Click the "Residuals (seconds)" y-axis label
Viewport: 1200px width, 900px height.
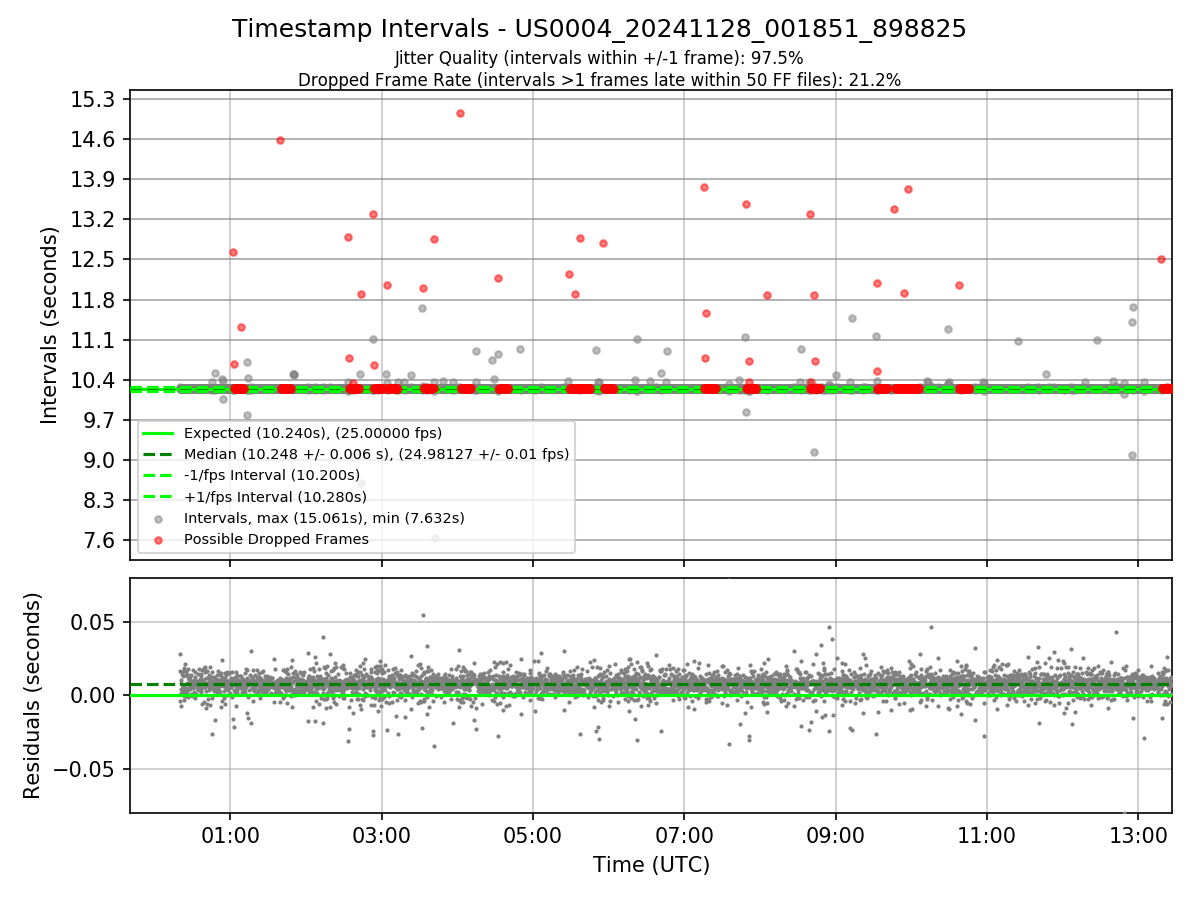tap(33, 695)
